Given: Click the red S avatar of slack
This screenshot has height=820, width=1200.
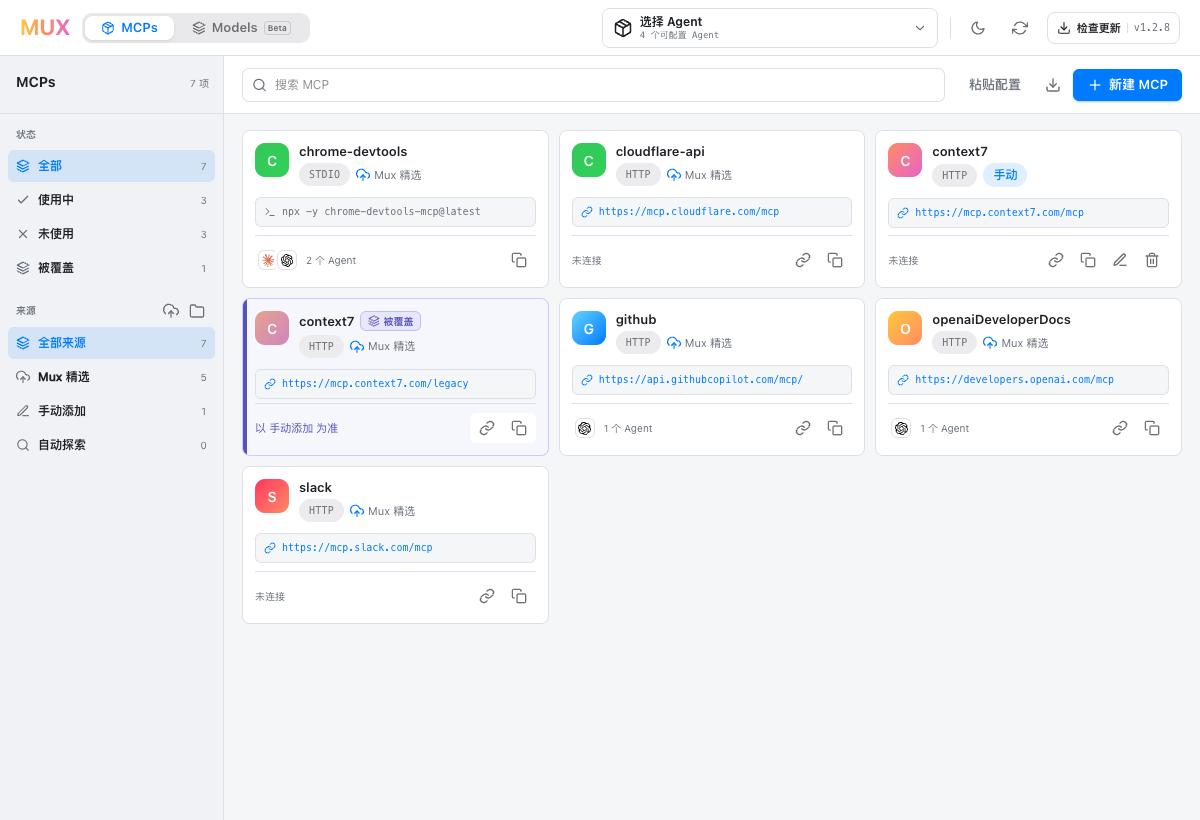Looking at the screenshot, I should click(x=272, y=496).
